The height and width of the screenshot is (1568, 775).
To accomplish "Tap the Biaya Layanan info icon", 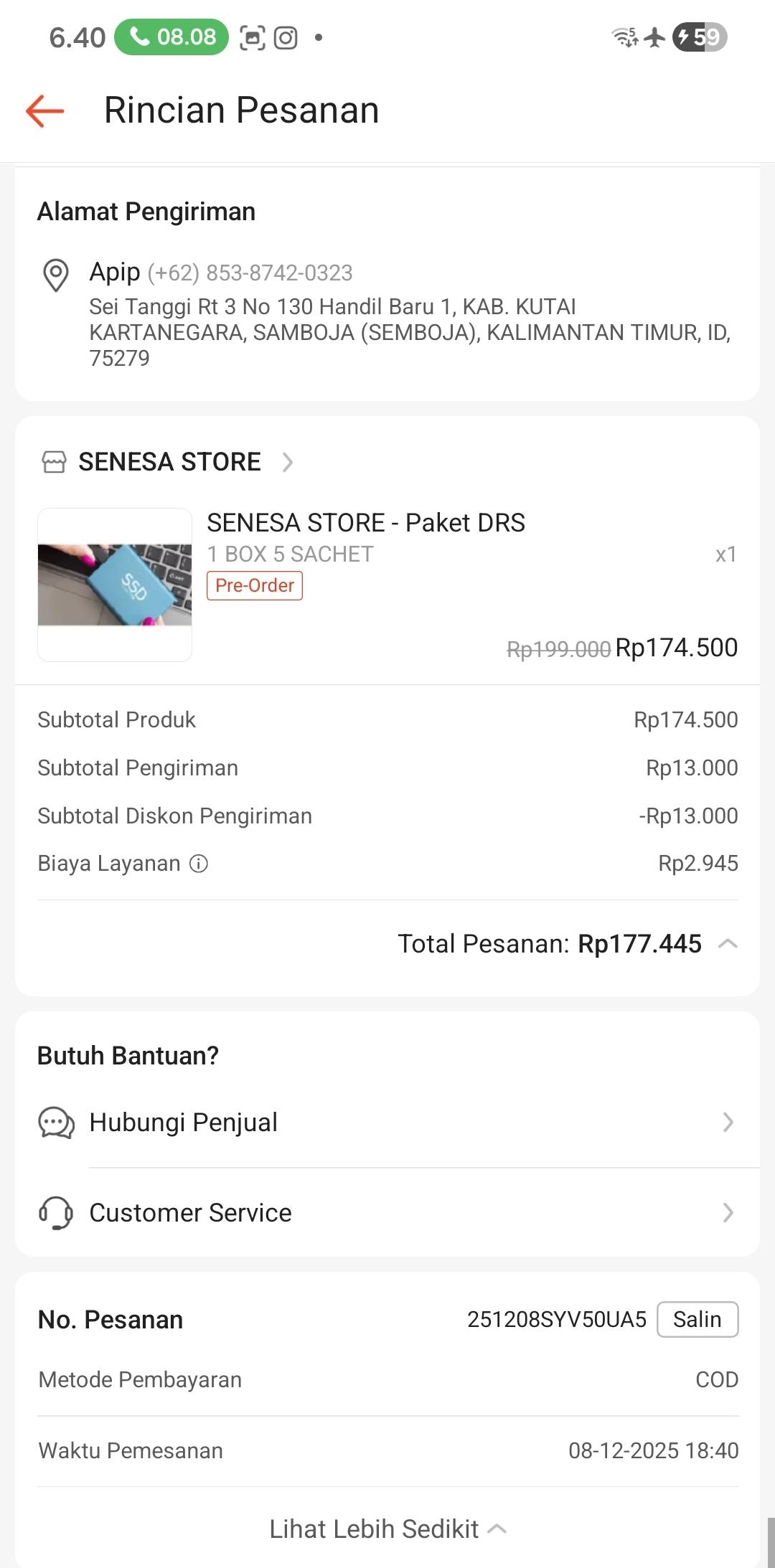I will point(199,864).
